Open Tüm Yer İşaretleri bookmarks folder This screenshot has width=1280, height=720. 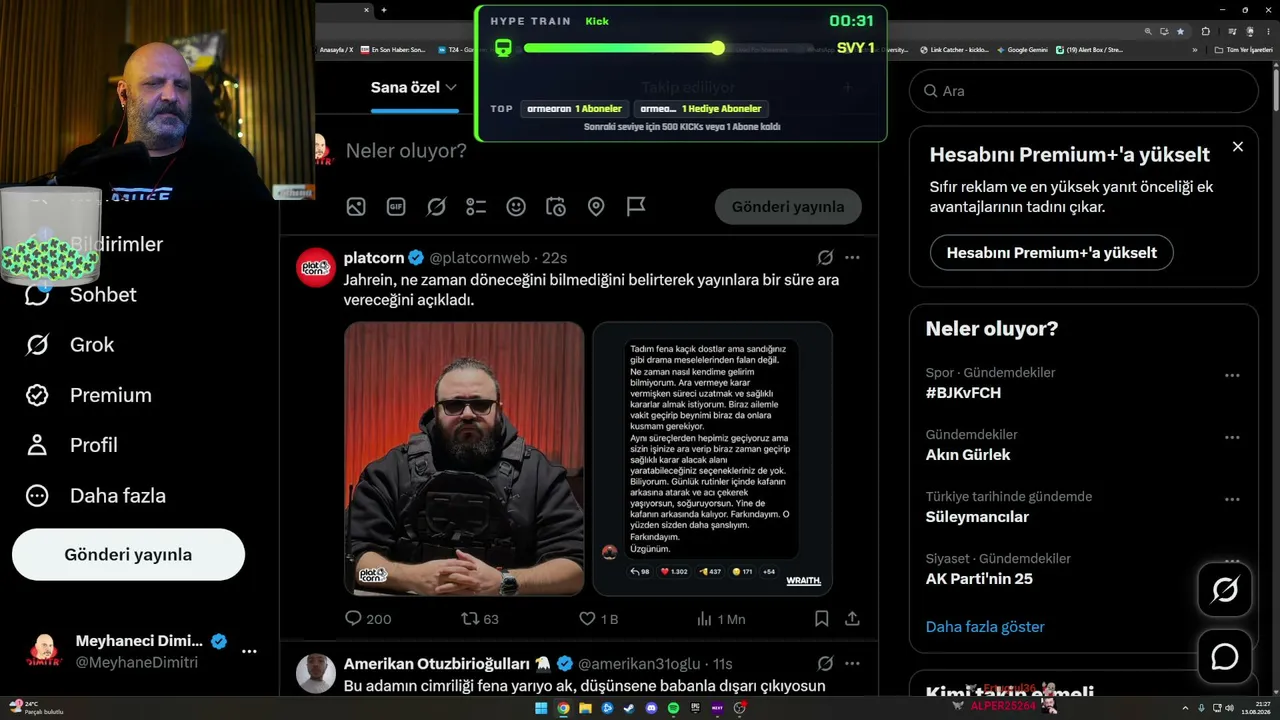pyautogui.click(x=1245, y=50)
